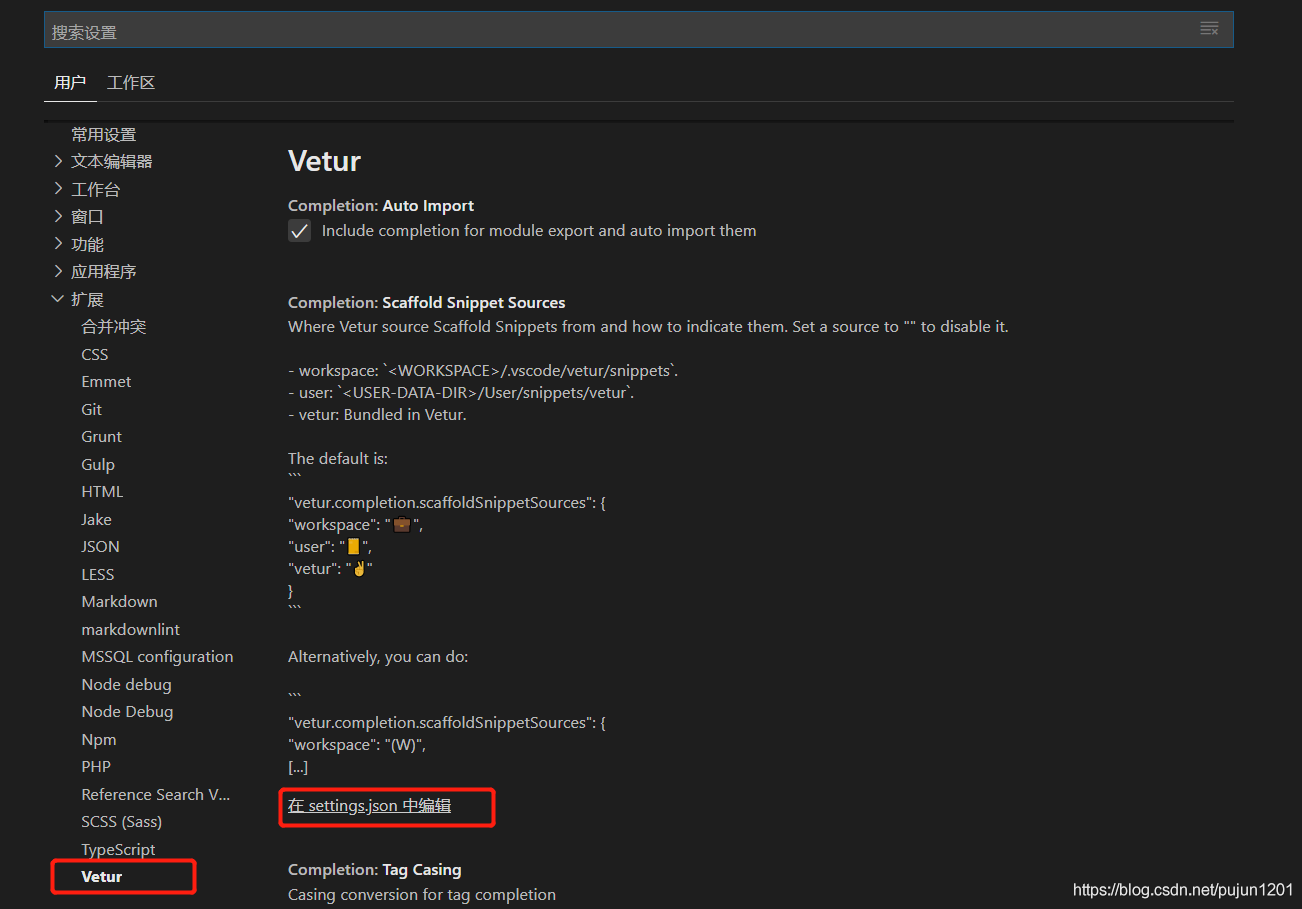Open TypeScript extension settings
The height and width of the screenshot is (909, 1302).
pyautogui.click(x=118, y=849)
